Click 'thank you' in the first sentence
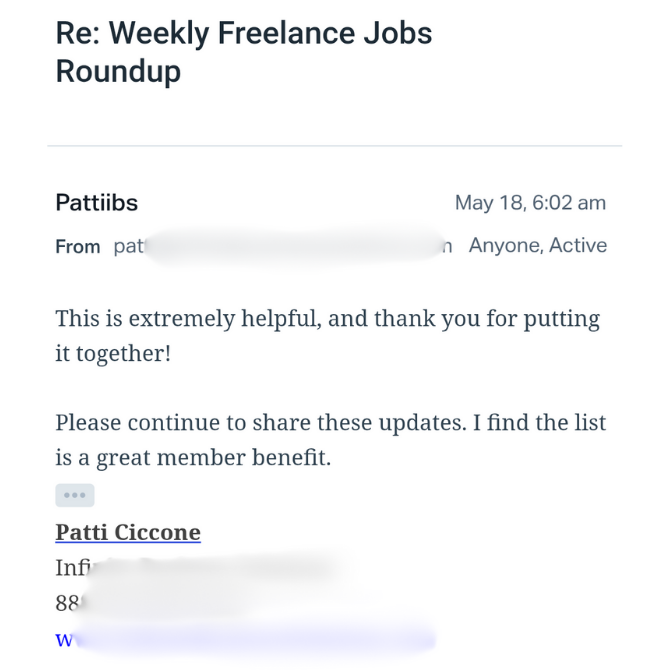 pyautogui.click(x=422, y=319)
